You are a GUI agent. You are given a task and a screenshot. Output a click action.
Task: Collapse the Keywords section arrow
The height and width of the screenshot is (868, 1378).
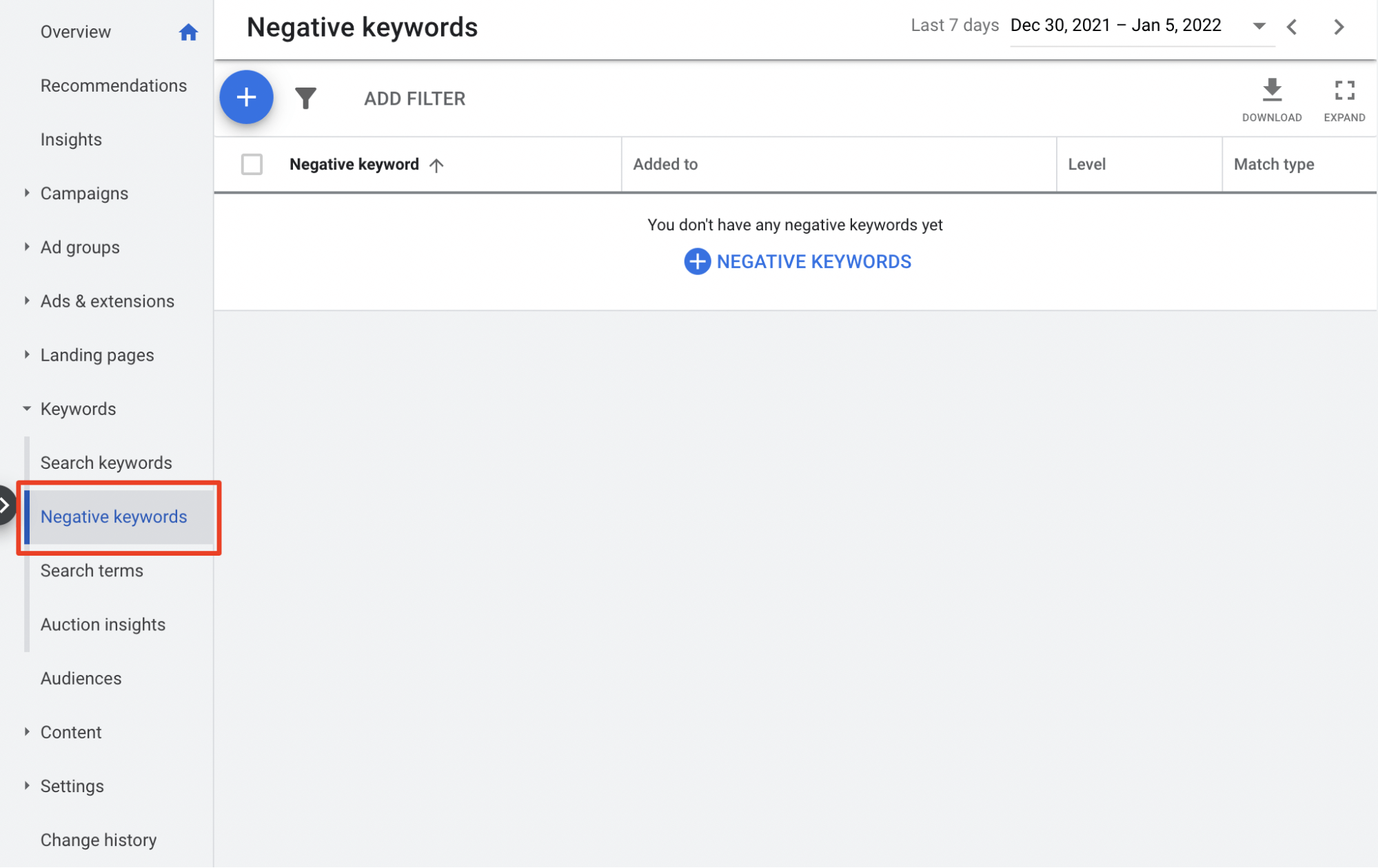pyautogui.click(x=26, y=409)
